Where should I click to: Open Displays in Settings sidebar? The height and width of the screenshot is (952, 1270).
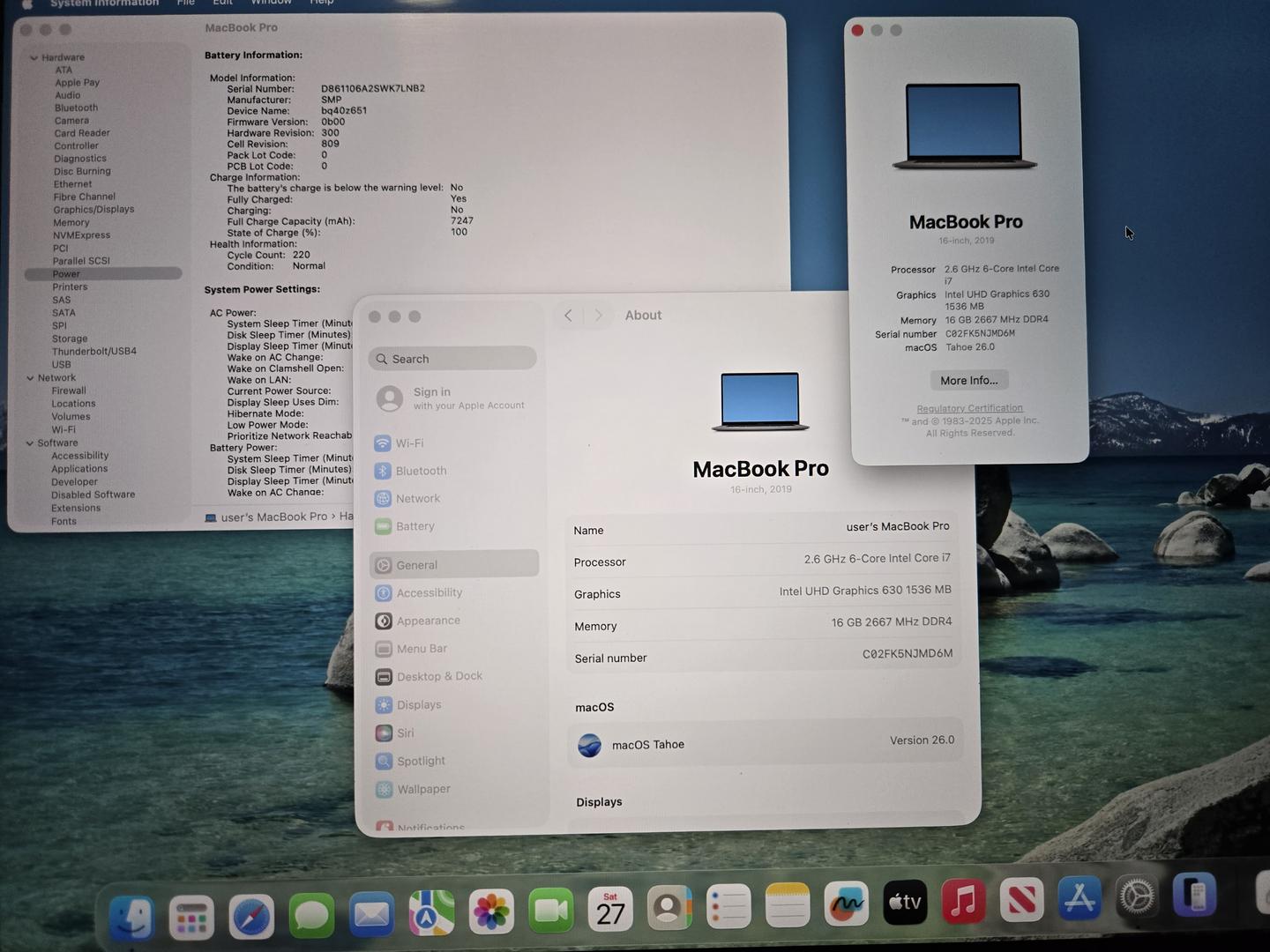coord(453,704)
